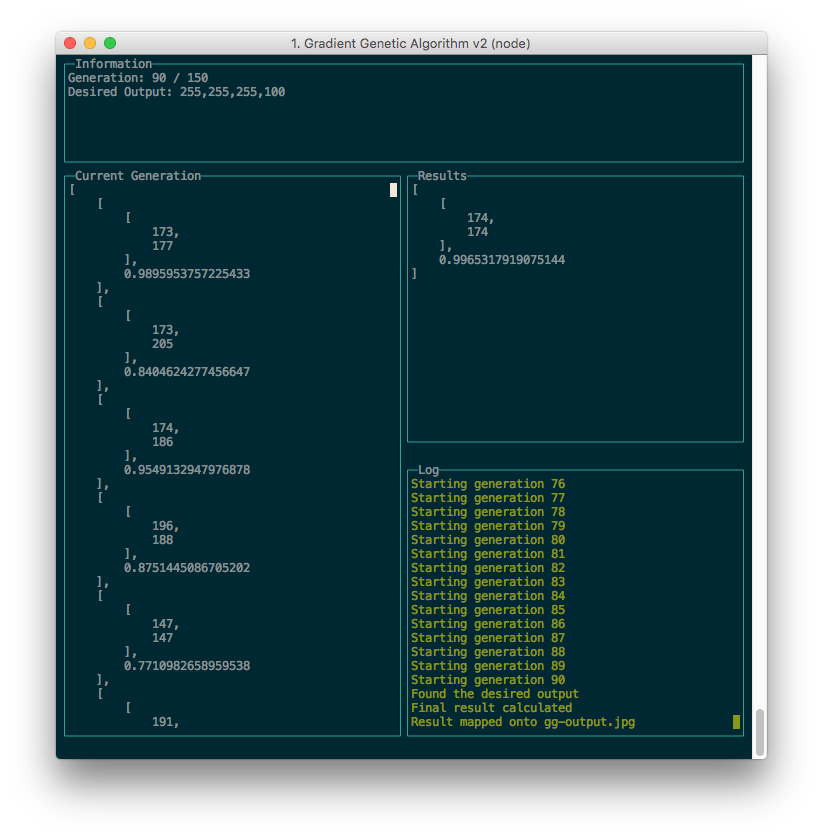Click fitness value 0.9549132947976878
Screen dimensions: 823x839
point(187,470)
